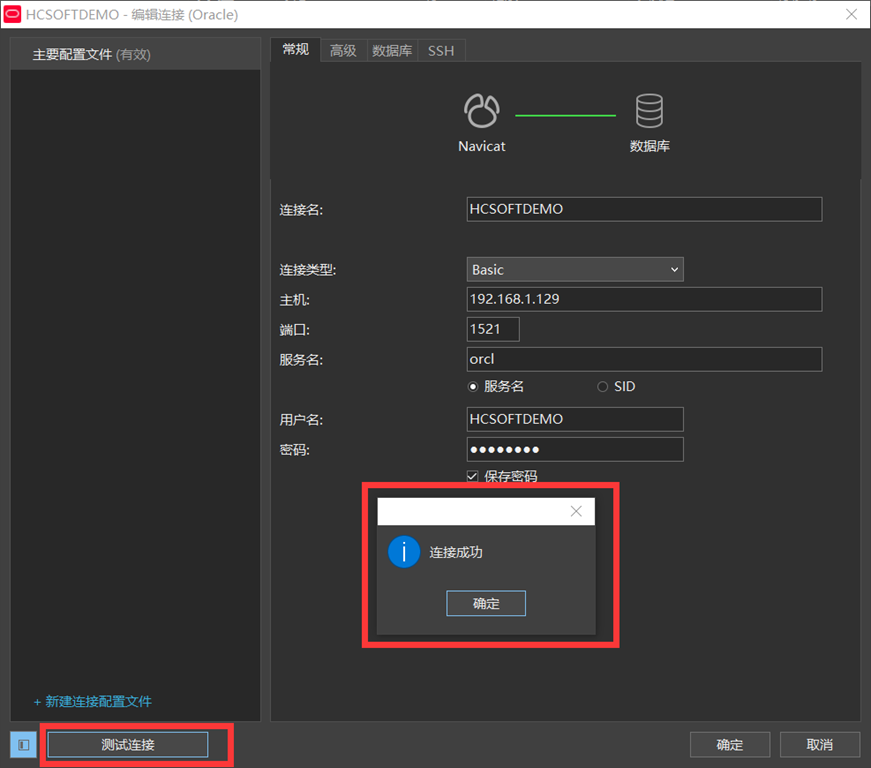The width and height of the screenshot is (871, 768).
Task: Close the edit connection window
Action: pos(851,14)
